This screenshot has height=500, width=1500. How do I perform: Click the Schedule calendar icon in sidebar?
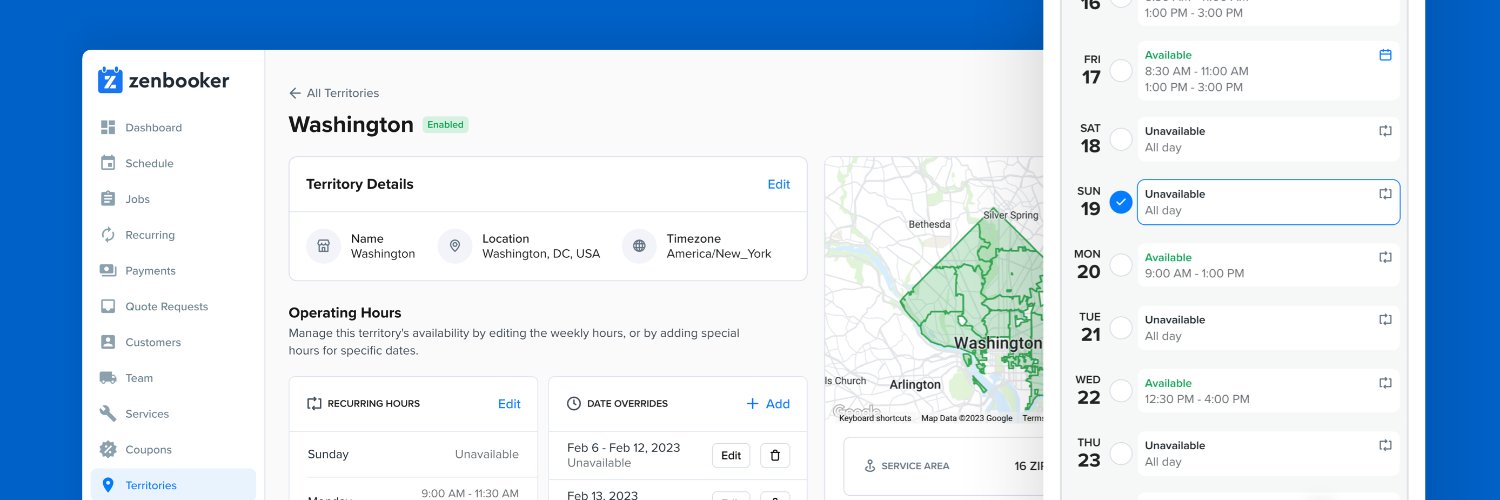point(108,163)
